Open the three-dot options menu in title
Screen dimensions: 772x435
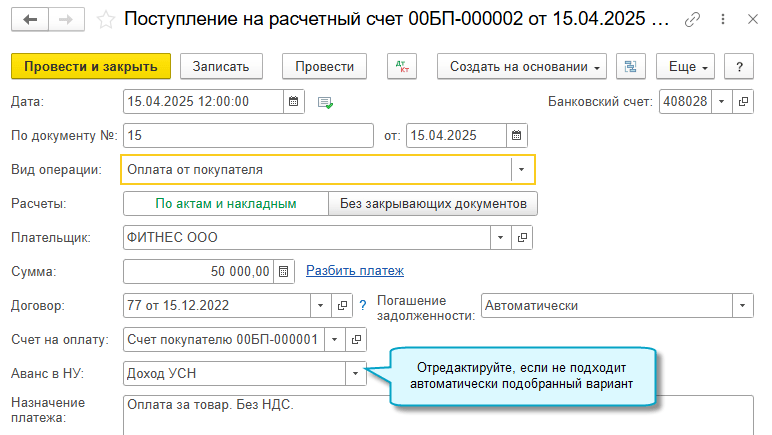(723, 19)
